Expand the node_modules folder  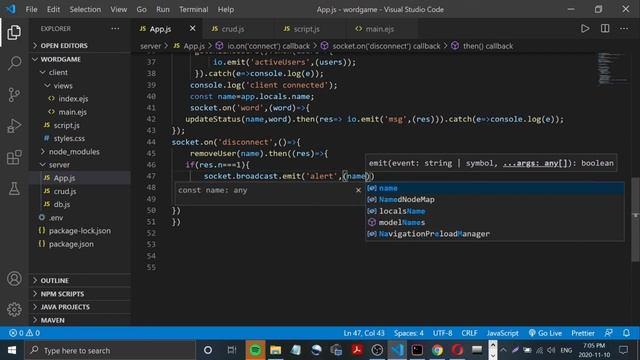tap(80, 151)
